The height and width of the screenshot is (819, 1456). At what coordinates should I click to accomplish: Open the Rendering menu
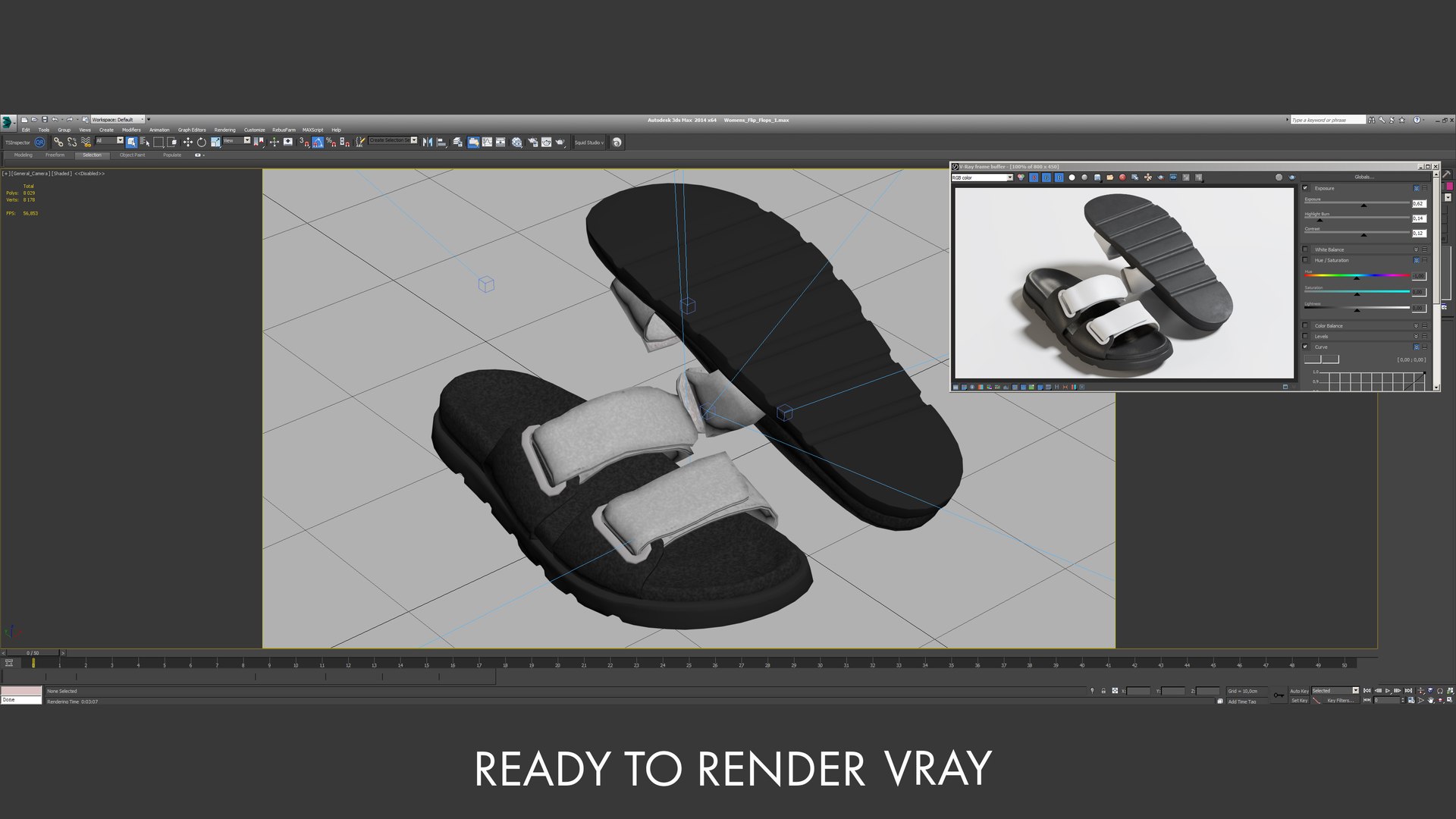pyautogui.click(x=224, y=130)
